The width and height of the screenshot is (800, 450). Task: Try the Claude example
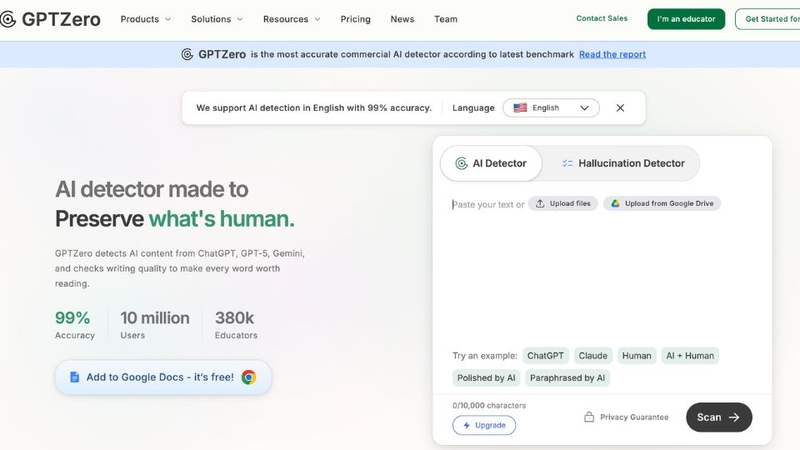pyautogui.click(x=593, y=356)
